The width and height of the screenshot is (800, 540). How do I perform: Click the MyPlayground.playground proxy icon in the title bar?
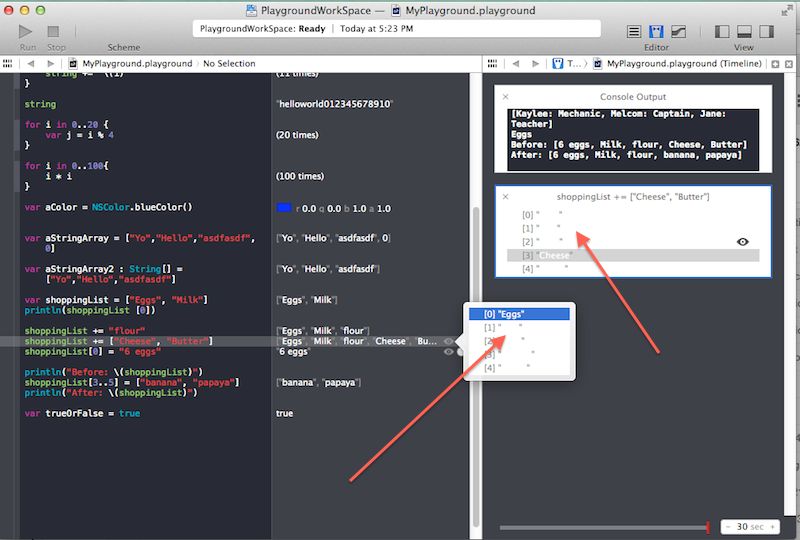(396, 10)
